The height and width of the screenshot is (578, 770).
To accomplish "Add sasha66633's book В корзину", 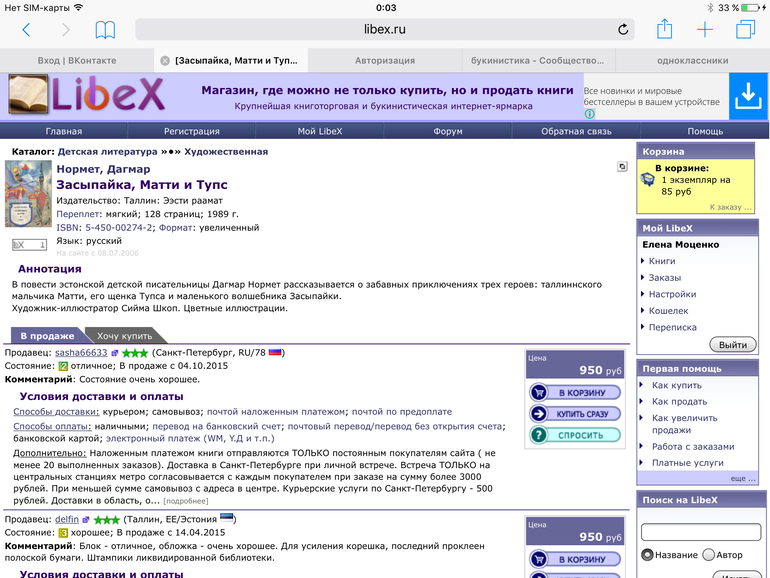I will click(574, 392).
